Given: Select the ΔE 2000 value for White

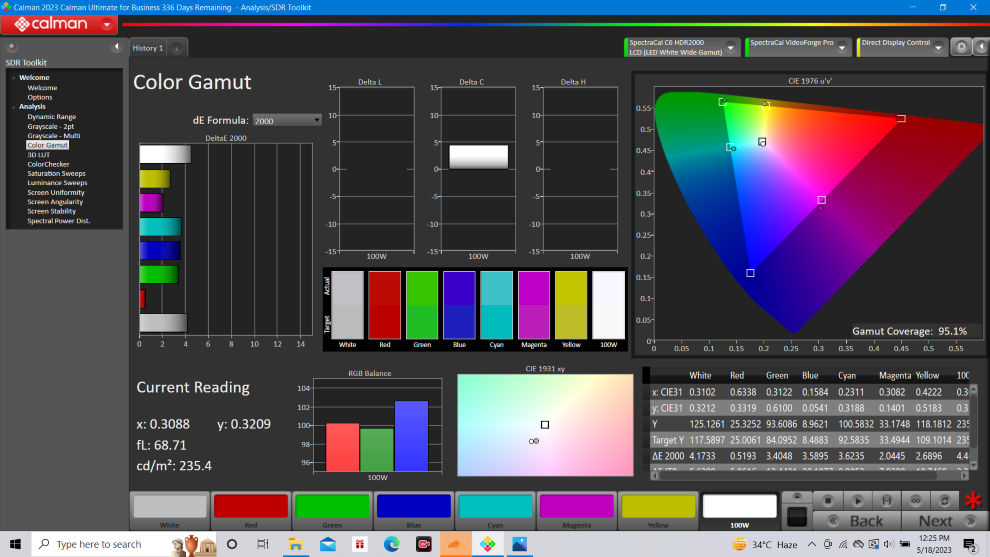Looking at the screenshot, I should click(x=702, y=456).
